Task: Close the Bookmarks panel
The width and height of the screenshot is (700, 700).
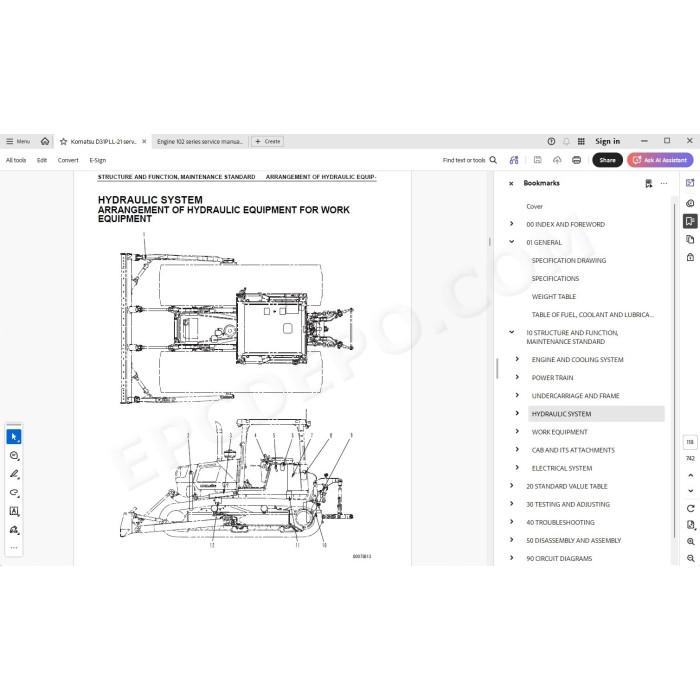Action: coord(511,183)
